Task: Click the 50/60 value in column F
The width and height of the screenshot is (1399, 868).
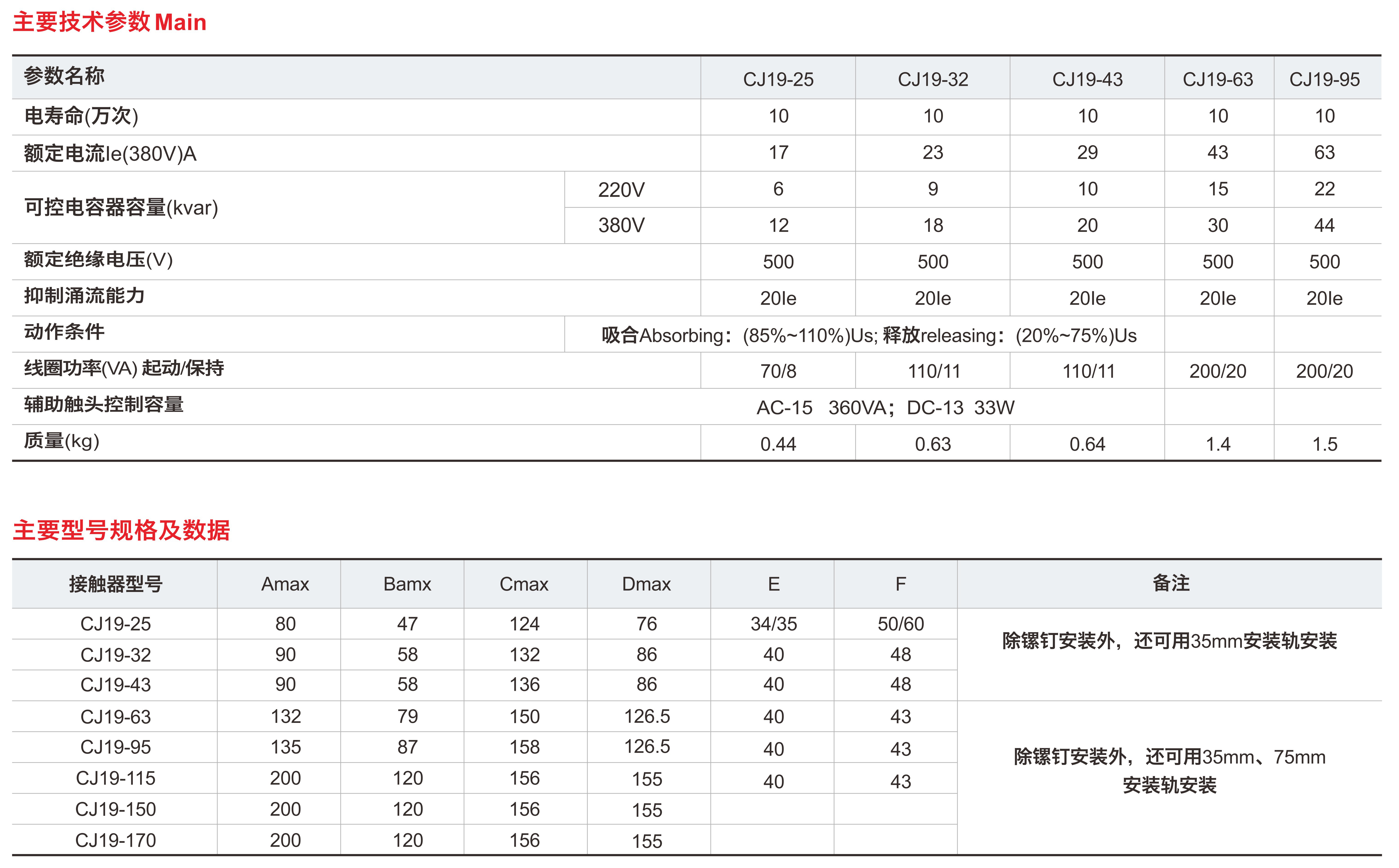Action: pos(900,624)
